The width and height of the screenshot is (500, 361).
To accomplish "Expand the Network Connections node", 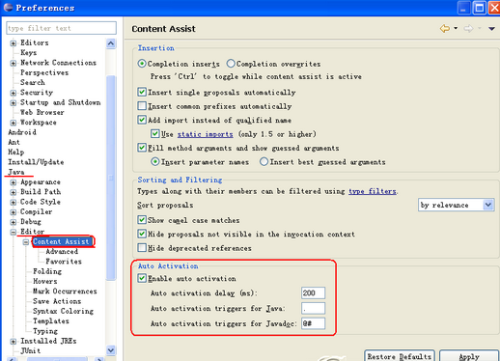I will pos(13,63).
